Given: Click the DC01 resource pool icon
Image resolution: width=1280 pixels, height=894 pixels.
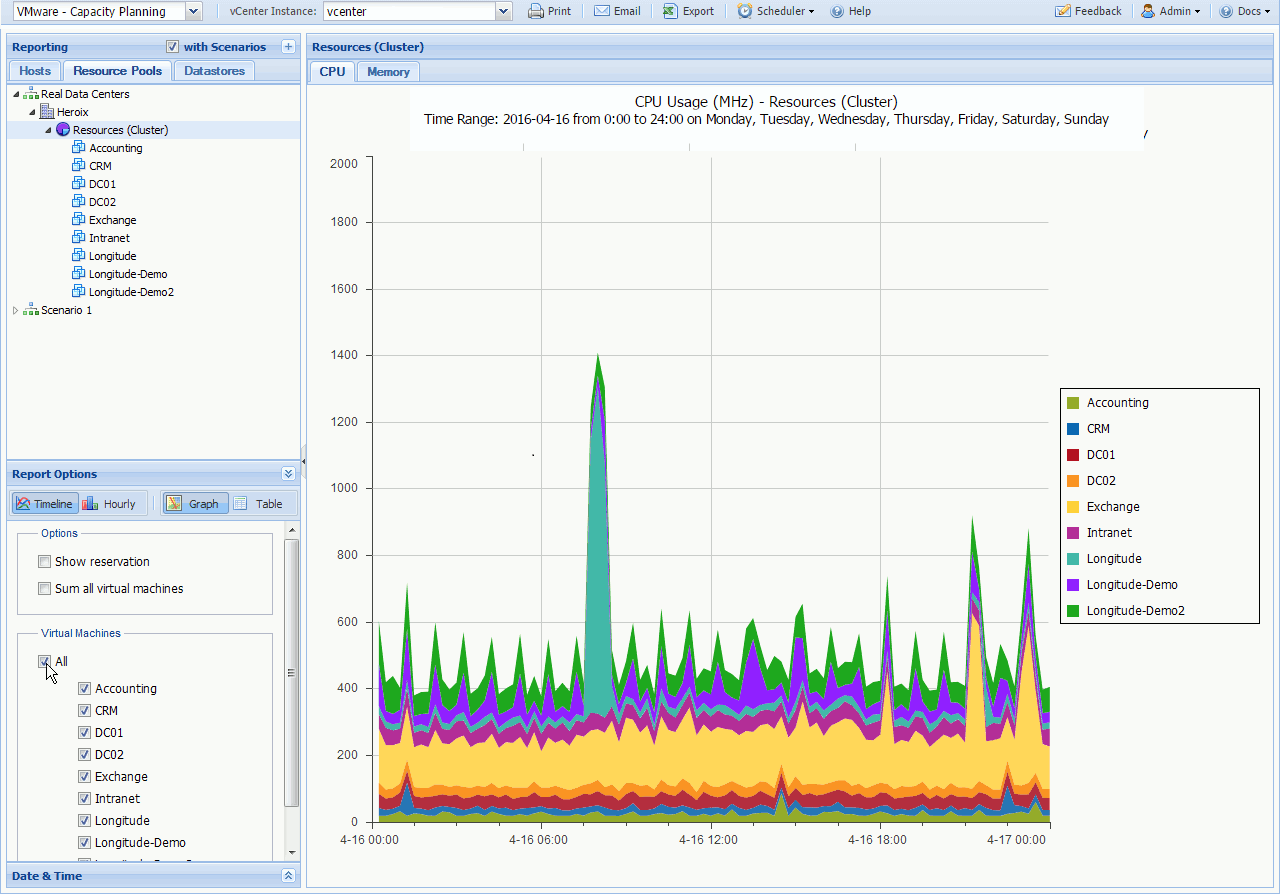Looking at the screenshot, I should click(79, 184).
